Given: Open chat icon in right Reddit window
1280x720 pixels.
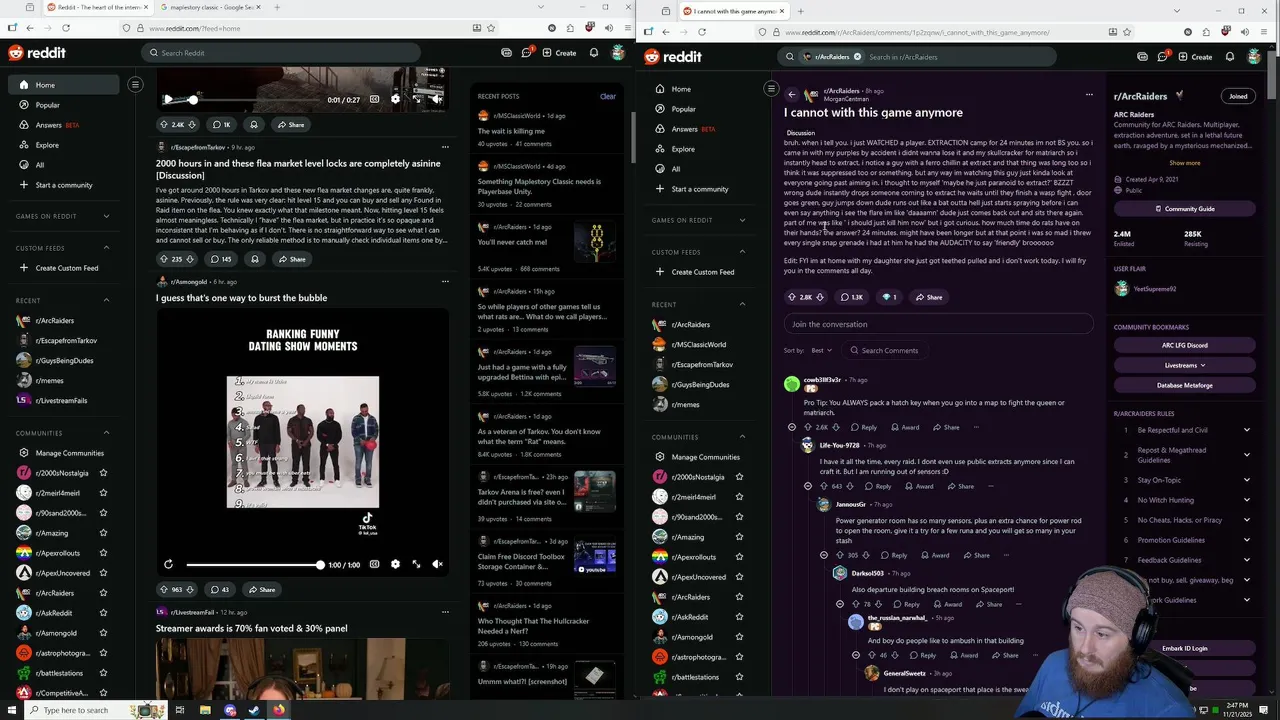Looking at the screenshot, I should (1163, 57).
